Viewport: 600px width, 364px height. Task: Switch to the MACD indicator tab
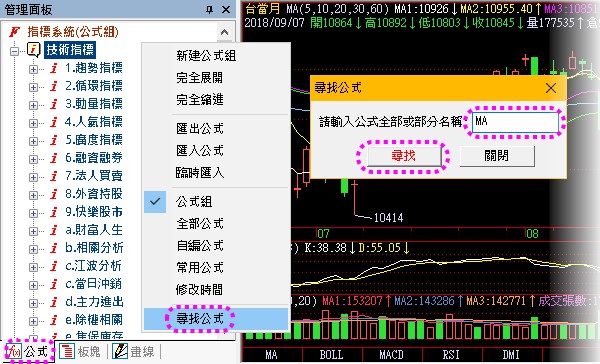391,355
